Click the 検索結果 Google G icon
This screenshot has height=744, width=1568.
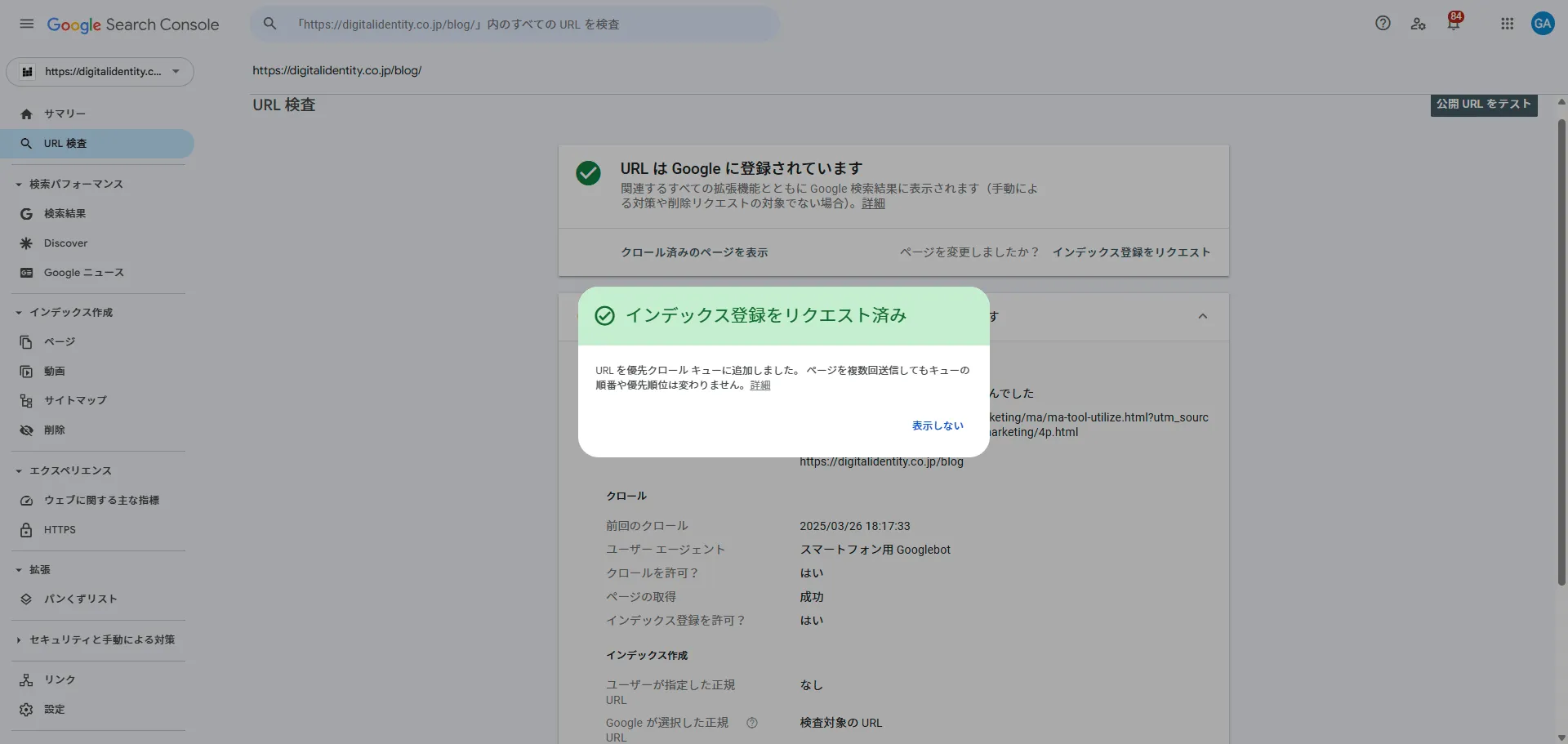pyautogui.click(x=26, y=214)
